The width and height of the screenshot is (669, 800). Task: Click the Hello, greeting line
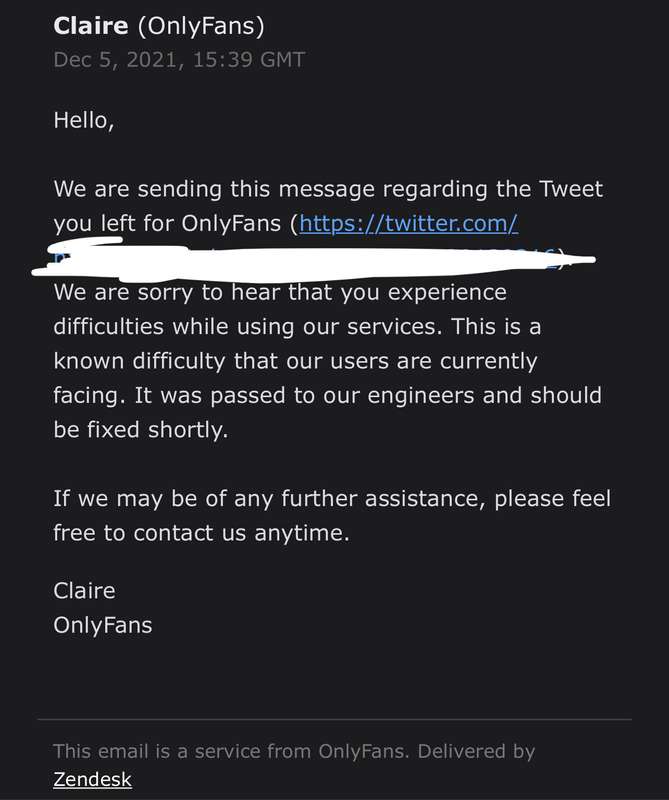84,121
